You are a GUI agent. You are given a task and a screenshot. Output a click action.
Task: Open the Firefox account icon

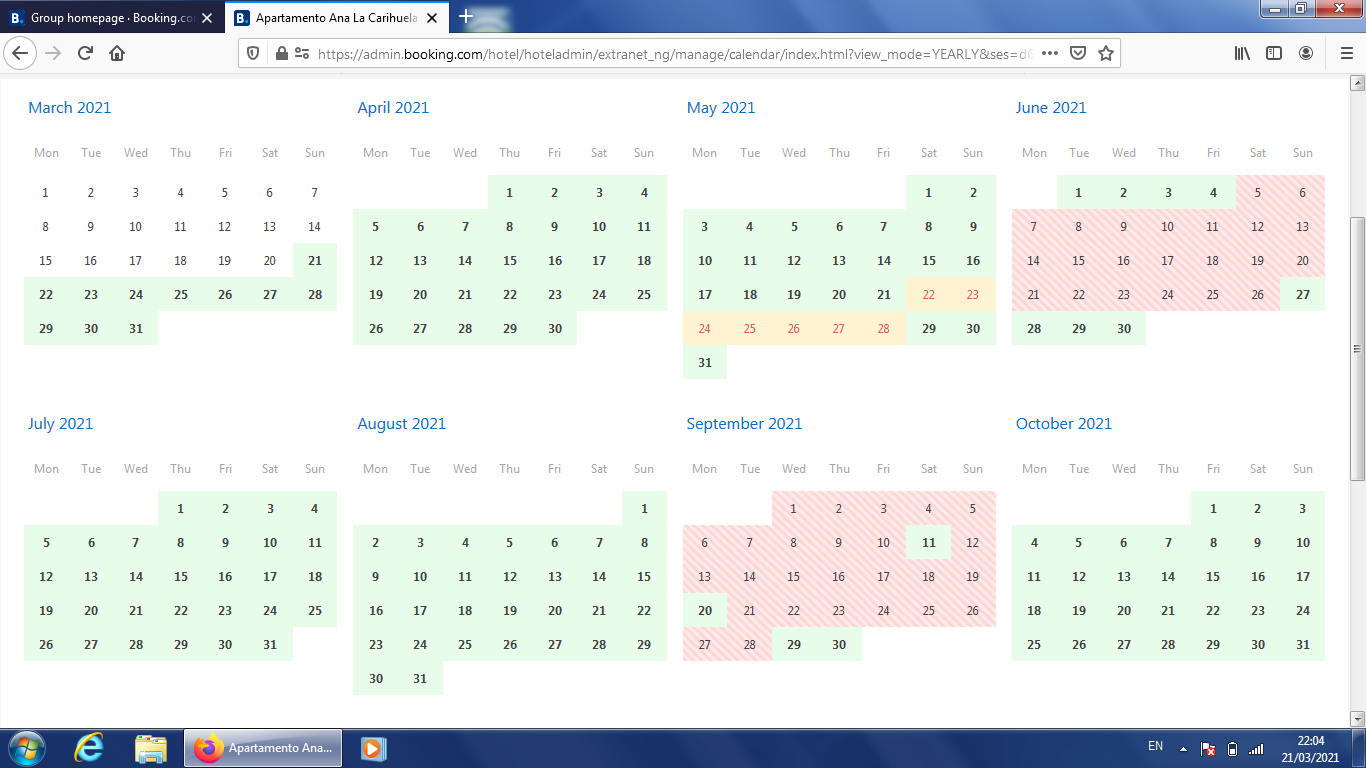[x=1305, y=53]
